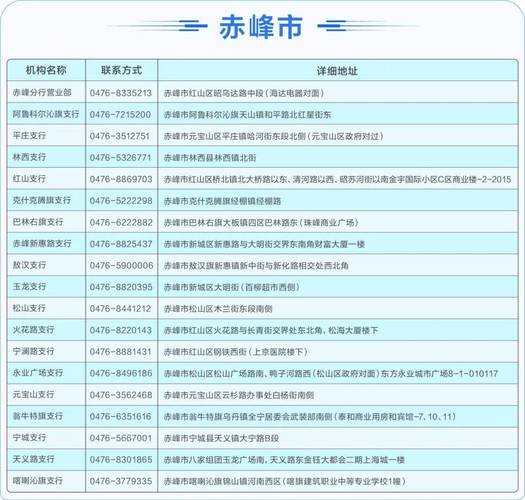Select the 巴林右旗支行 branch name
Viewport: 525px width, 500px height.
coord(38,222)
